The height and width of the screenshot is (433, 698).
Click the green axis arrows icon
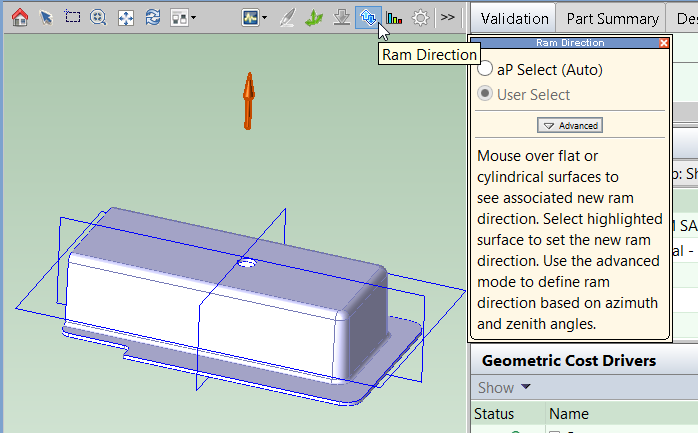313,17
